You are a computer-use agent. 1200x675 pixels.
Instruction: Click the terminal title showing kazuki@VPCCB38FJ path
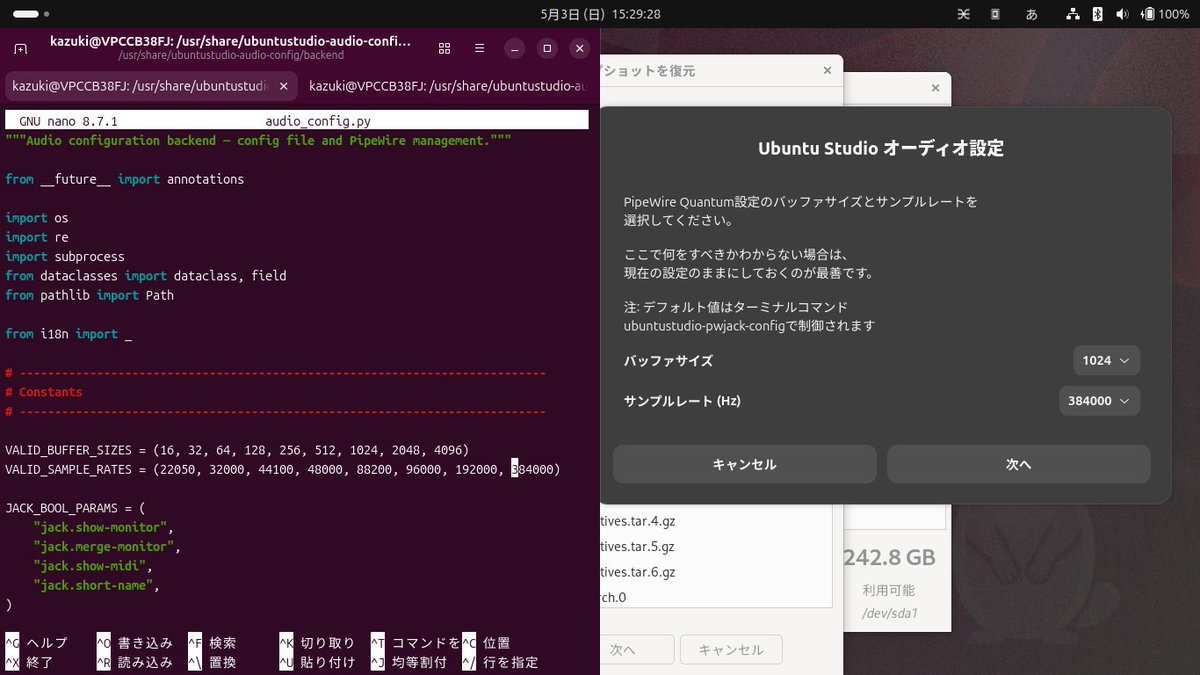(230, 42)
